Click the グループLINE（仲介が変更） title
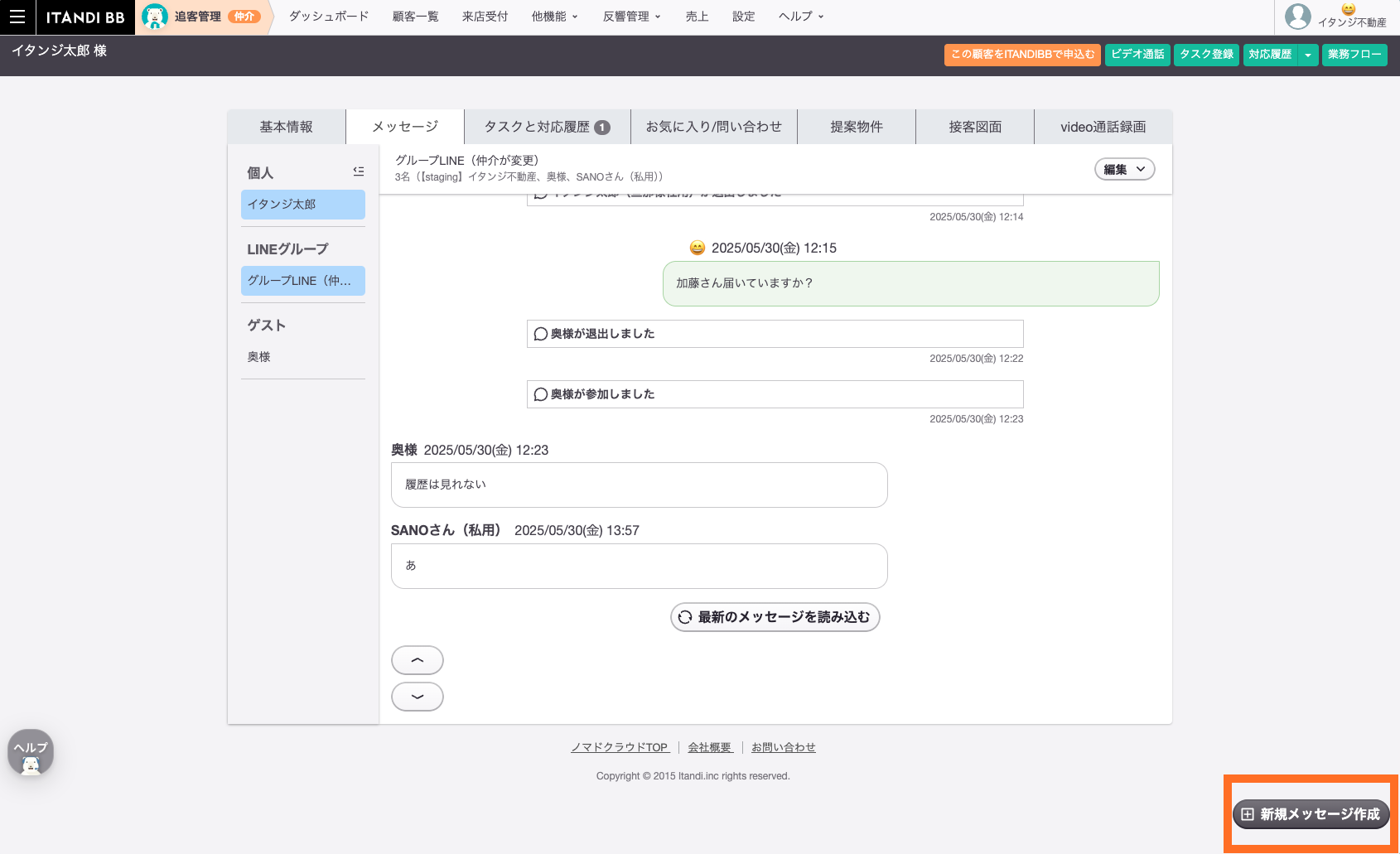The image size is (1400, 854). (x=467, y=161)
